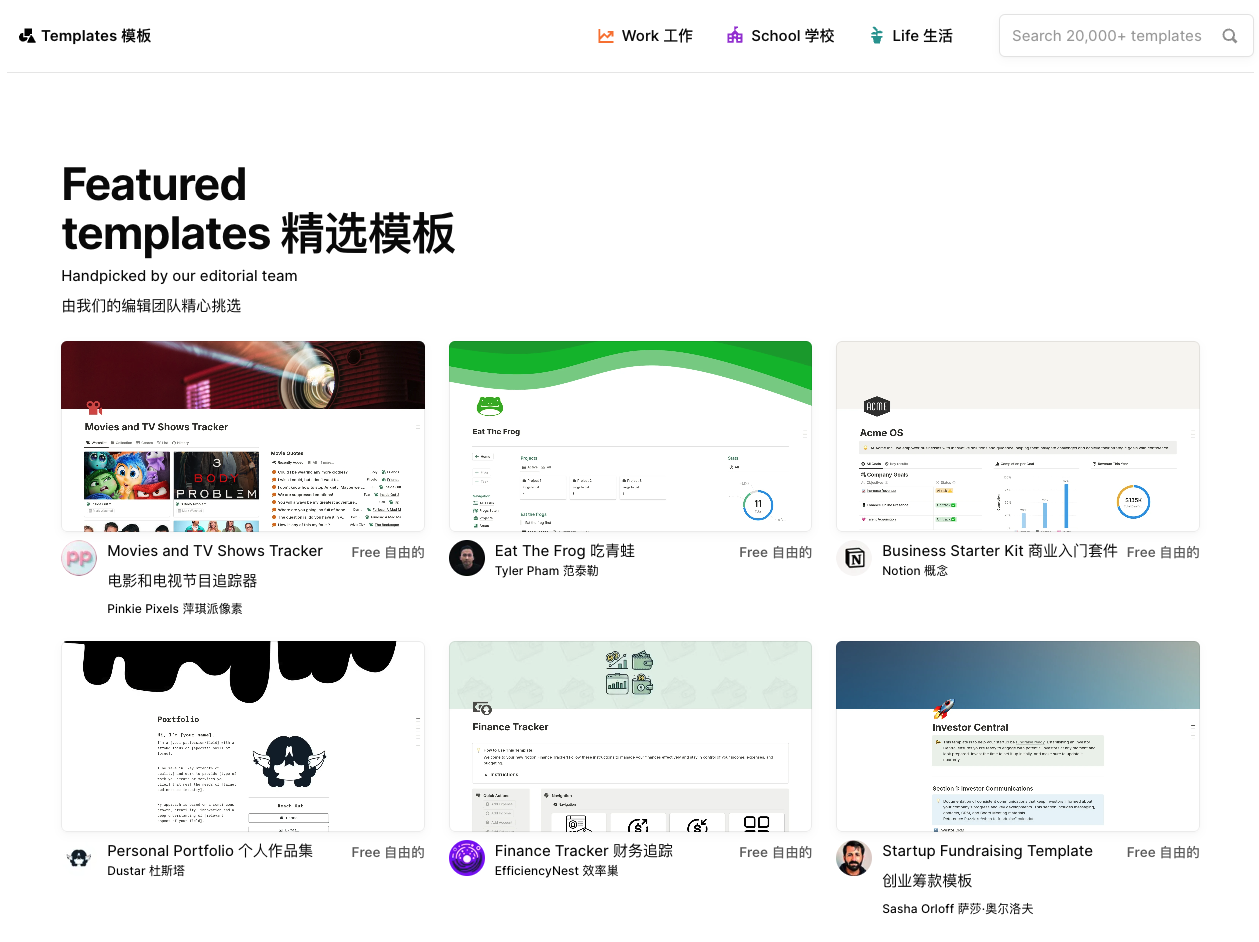The image size is (1259, 942).
Task: Open the Portfolio template preview image
Action: (243, 736)
